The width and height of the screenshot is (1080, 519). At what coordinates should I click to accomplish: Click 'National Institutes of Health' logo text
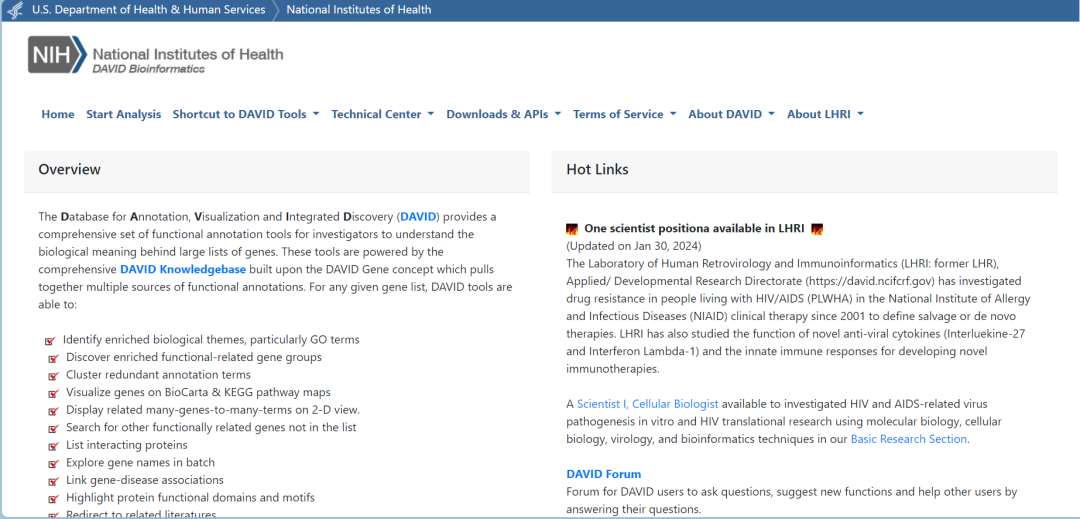[187, 54]
